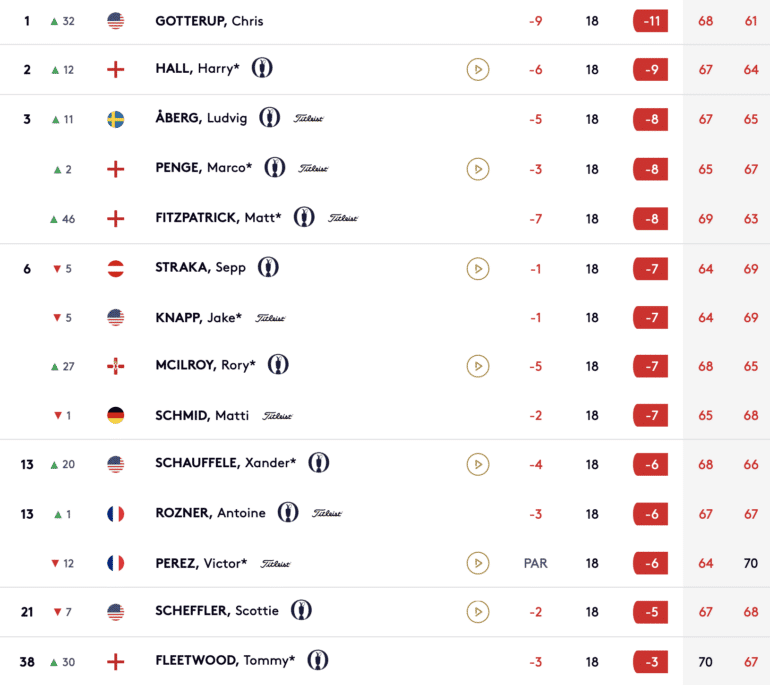This screenshot has width=770, height=685.
Task: Click the Germany flag next to Matti Schmid
Action: pyautogui.click(x=115, y=415)
